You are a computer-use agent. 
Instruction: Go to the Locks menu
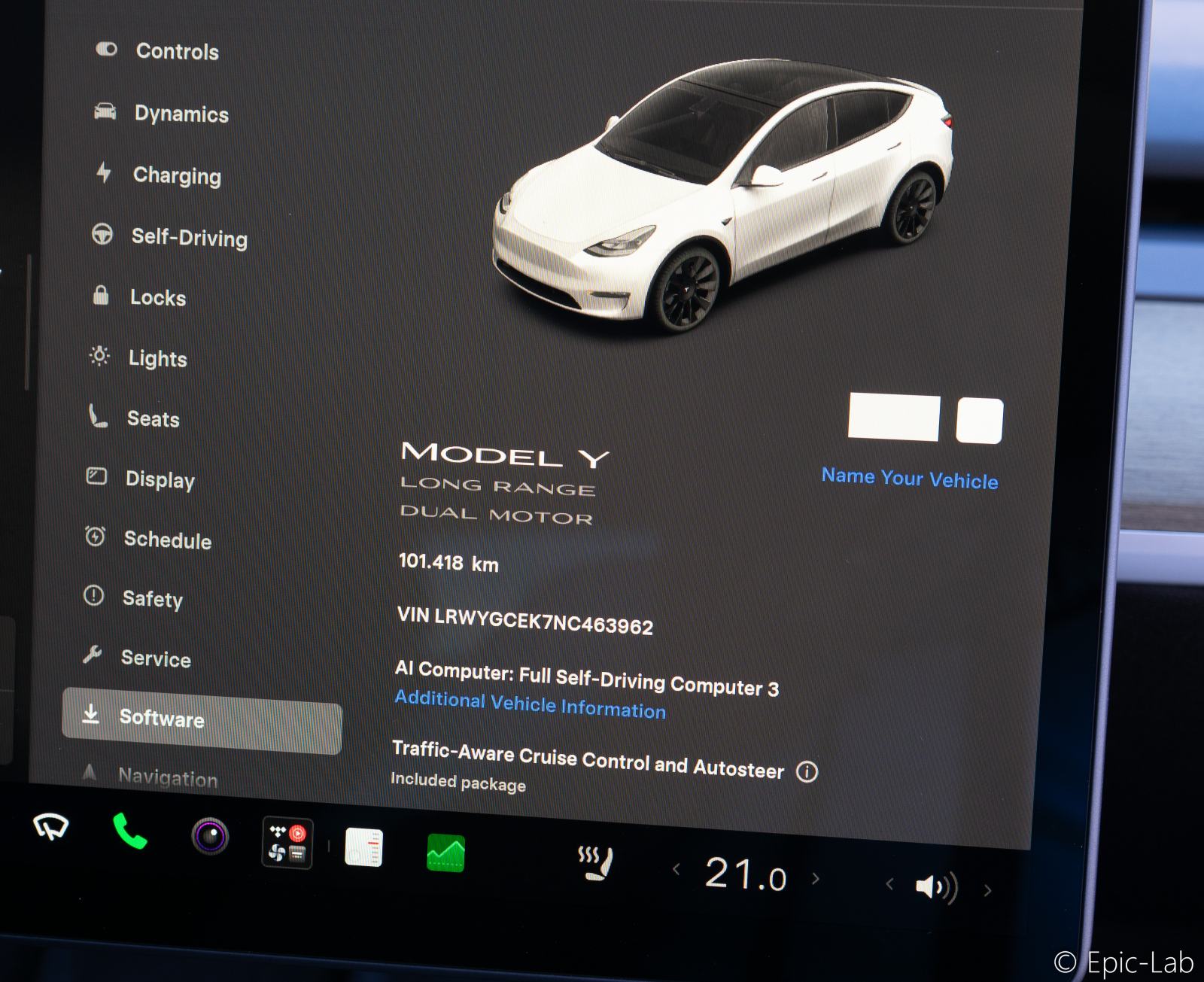click(x=158, y=297)
